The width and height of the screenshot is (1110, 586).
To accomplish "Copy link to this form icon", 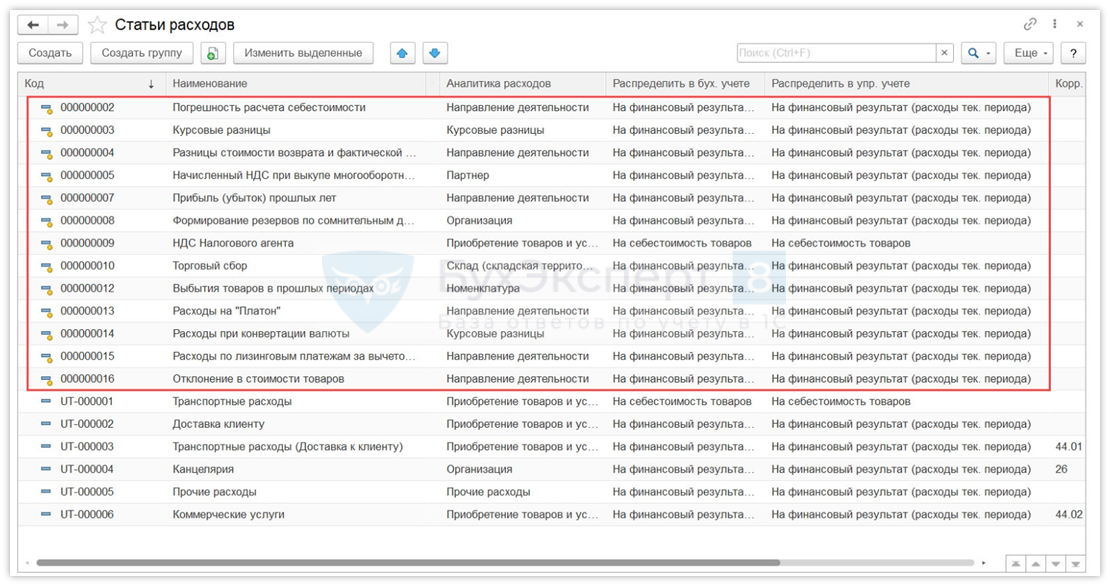I will pos(1030,24).
